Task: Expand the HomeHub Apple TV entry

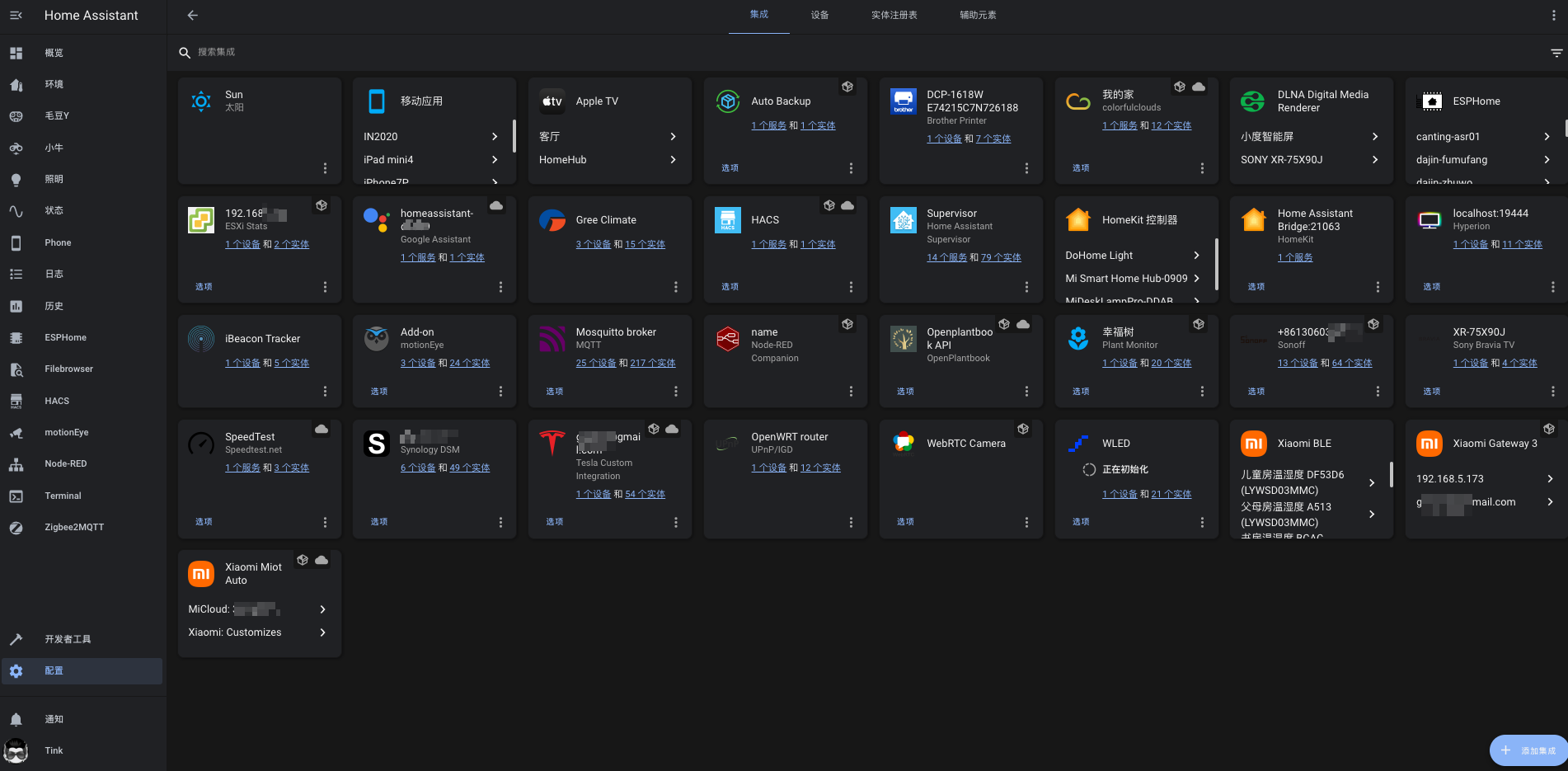Action: point(609,160)
